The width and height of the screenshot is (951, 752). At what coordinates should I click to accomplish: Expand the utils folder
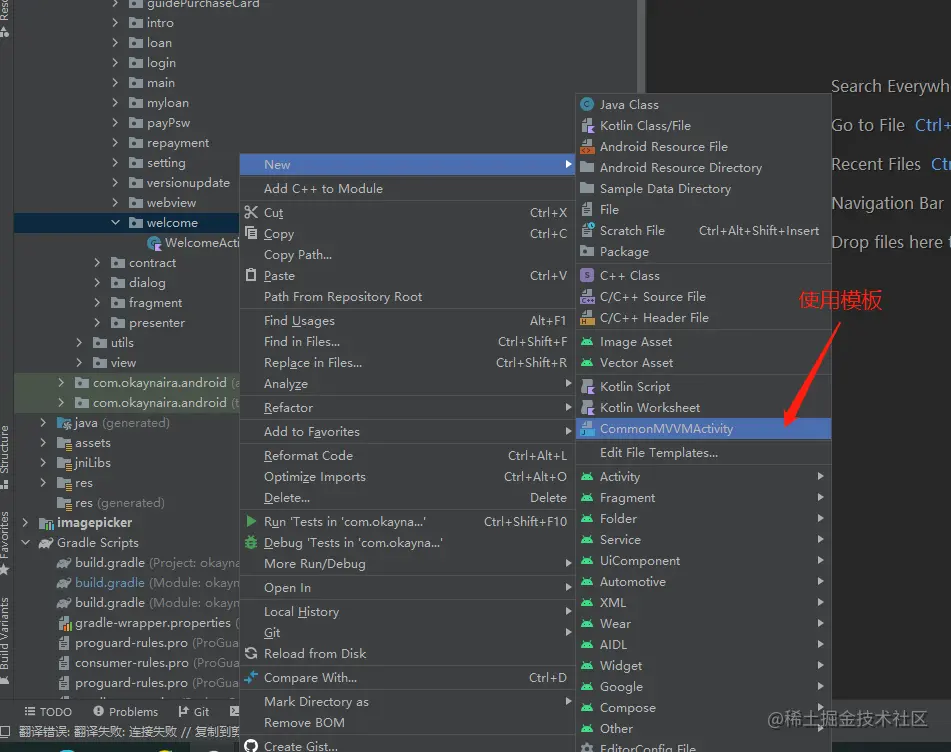pyautogui.click(x=79, y=343)
